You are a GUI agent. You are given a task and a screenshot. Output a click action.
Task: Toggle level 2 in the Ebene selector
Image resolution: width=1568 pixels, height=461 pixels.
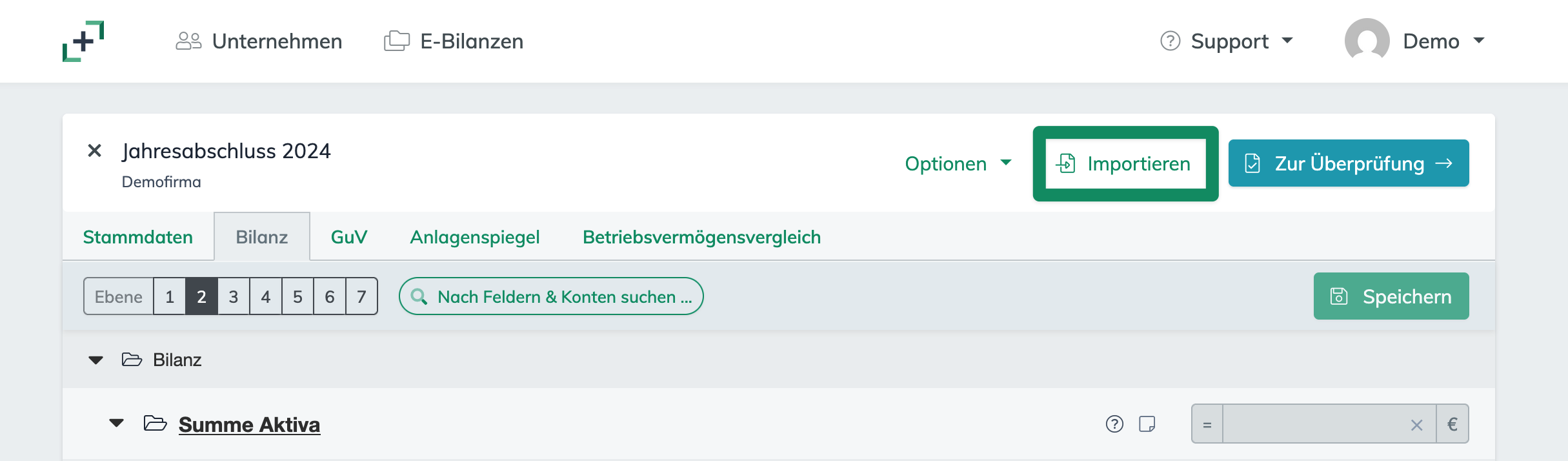[201, 296]
